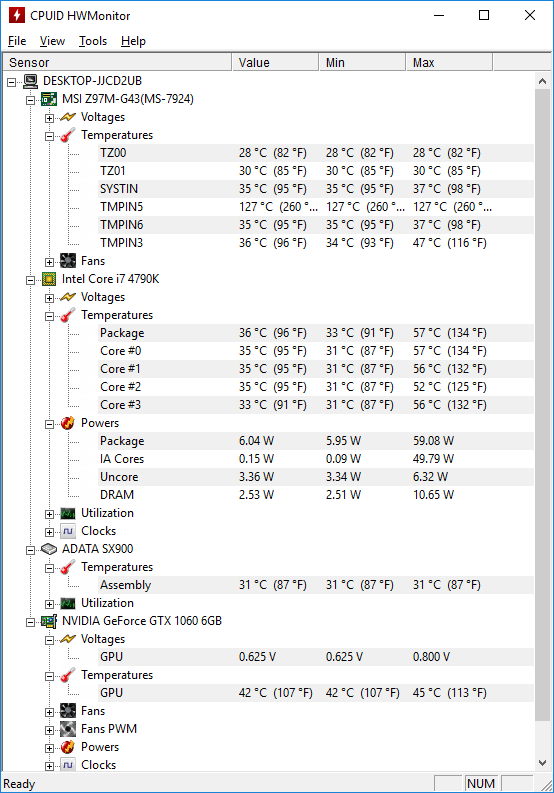Click the GPU Voltages lightning icon

[68, 639]
